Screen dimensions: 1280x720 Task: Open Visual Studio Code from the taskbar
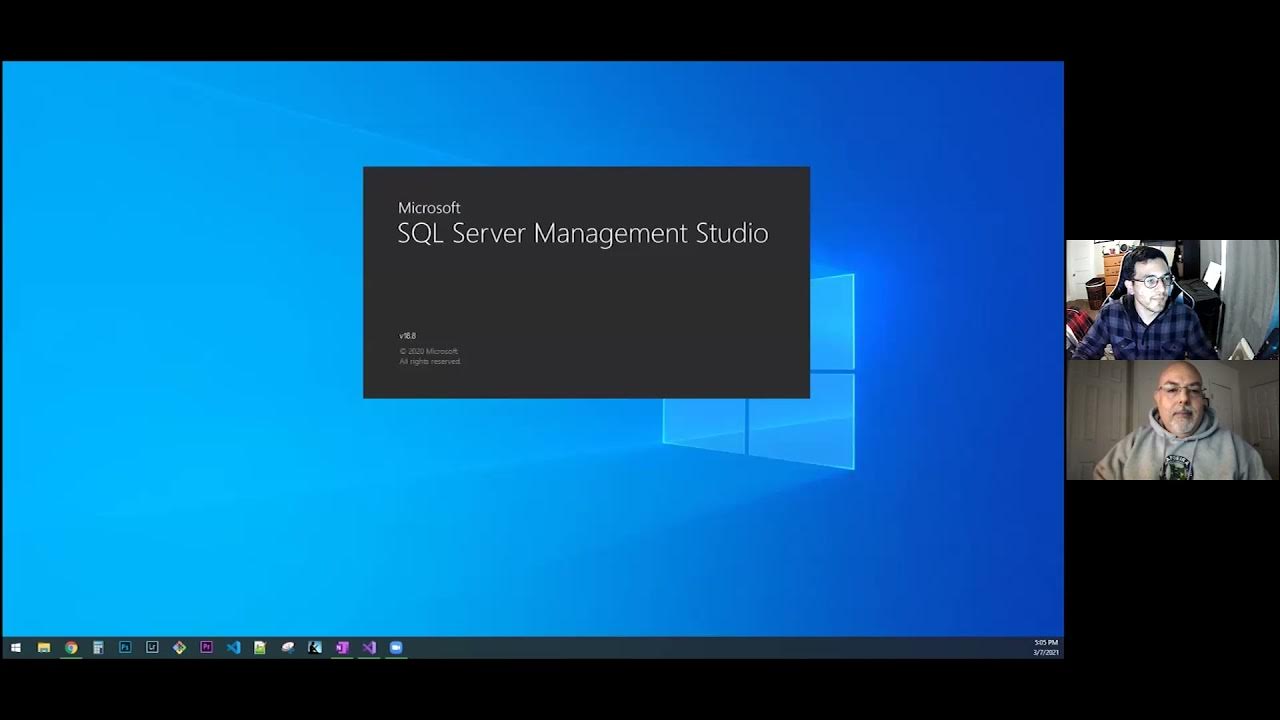click(233, 648)
